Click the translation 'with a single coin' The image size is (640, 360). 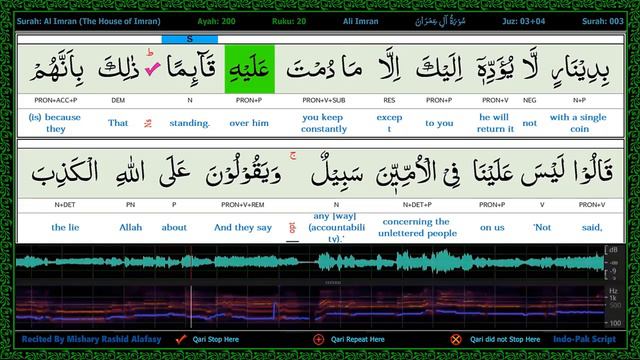(x=578, y=123)
